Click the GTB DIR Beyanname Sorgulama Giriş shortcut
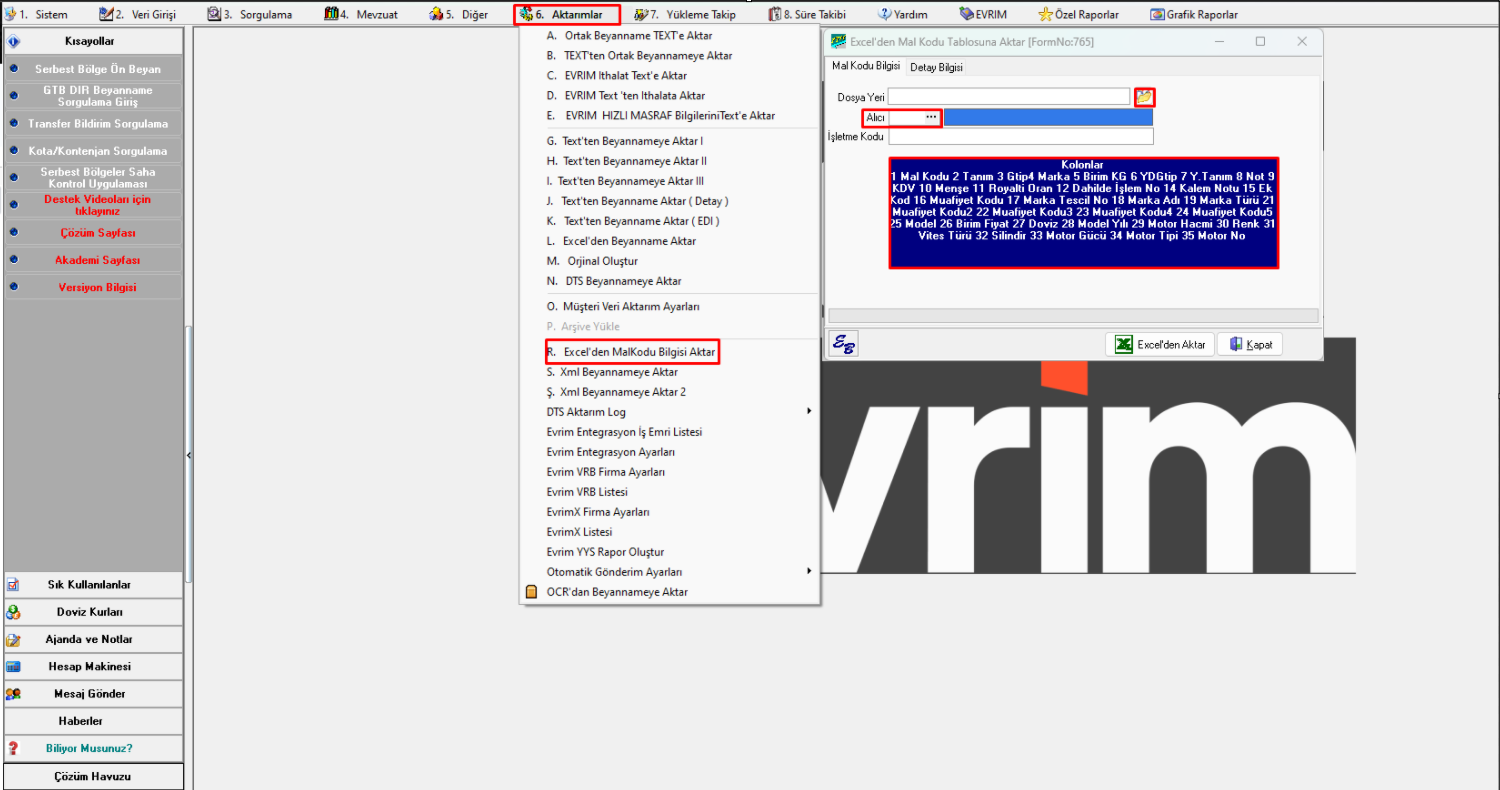 [x=93, y=96]
